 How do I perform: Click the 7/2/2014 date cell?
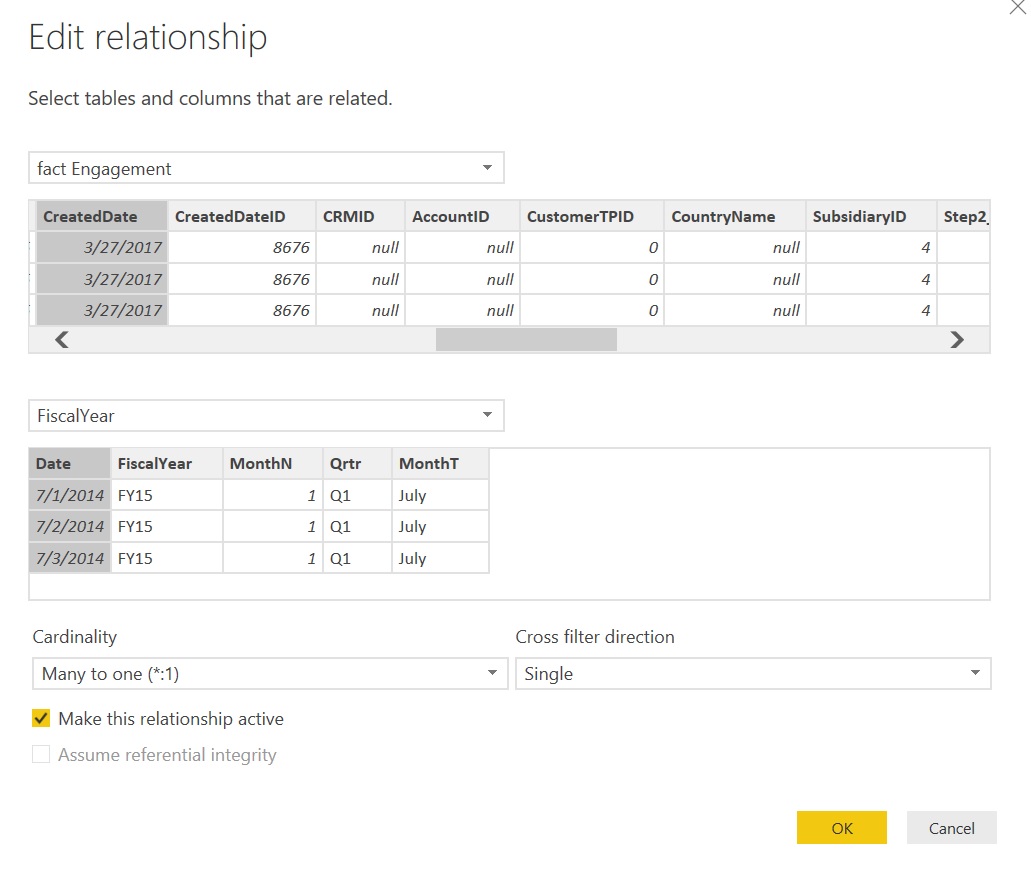coord(70,527)
